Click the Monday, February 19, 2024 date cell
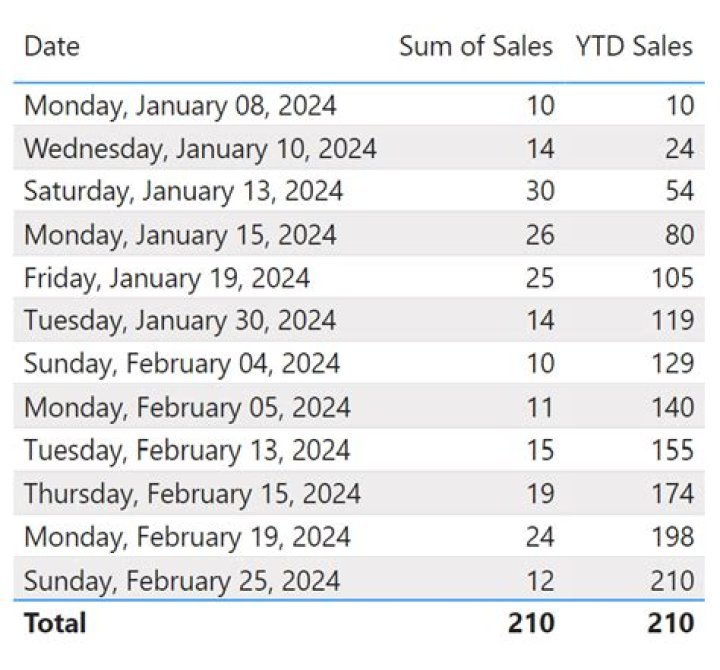This screenshot has width=720, height=670. pyautogui.click(x=187, y=536)
